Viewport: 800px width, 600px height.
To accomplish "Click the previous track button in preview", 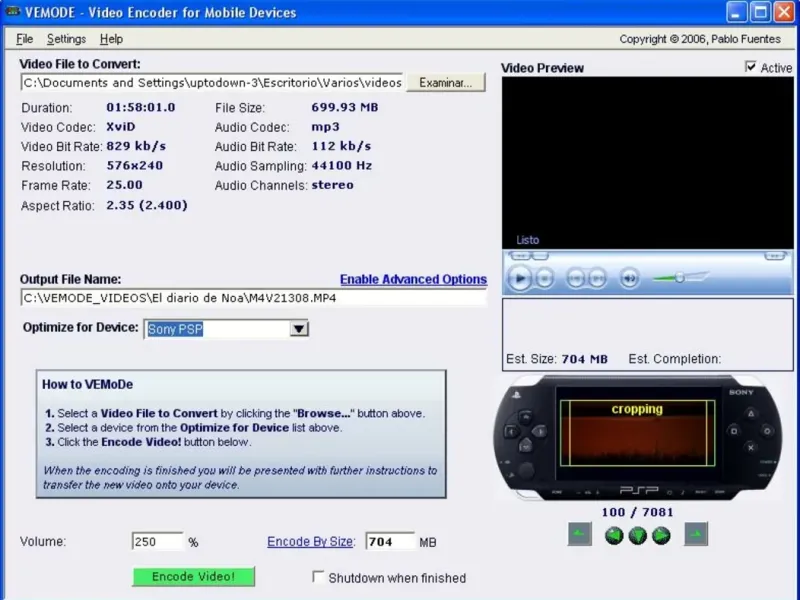I will click(x=575, y=278).
